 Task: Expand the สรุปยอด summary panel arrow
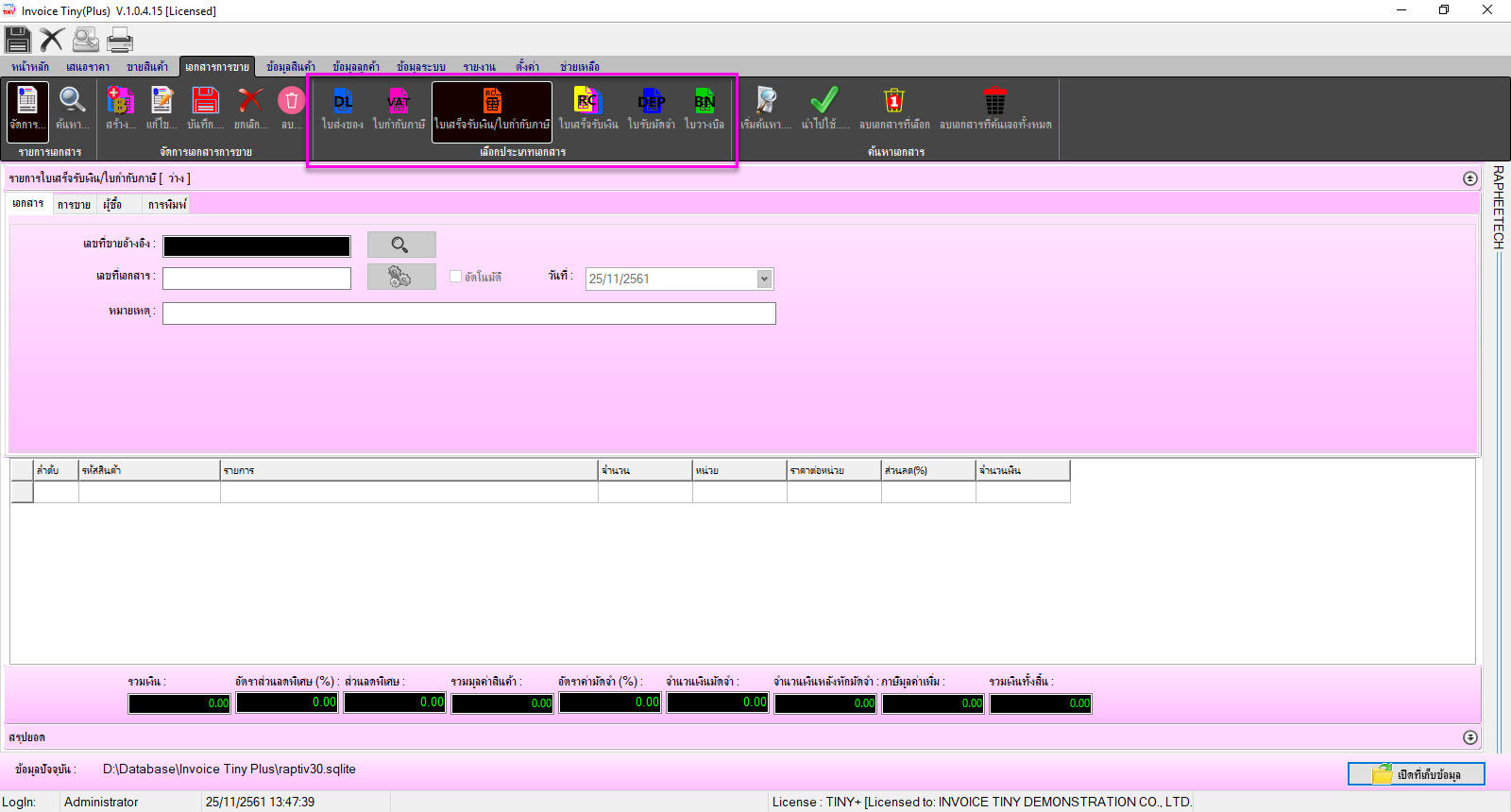coord(1469,737)
